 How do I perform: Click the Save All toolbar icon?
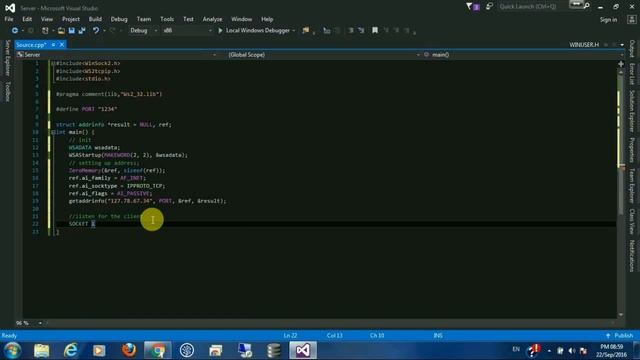82,31
